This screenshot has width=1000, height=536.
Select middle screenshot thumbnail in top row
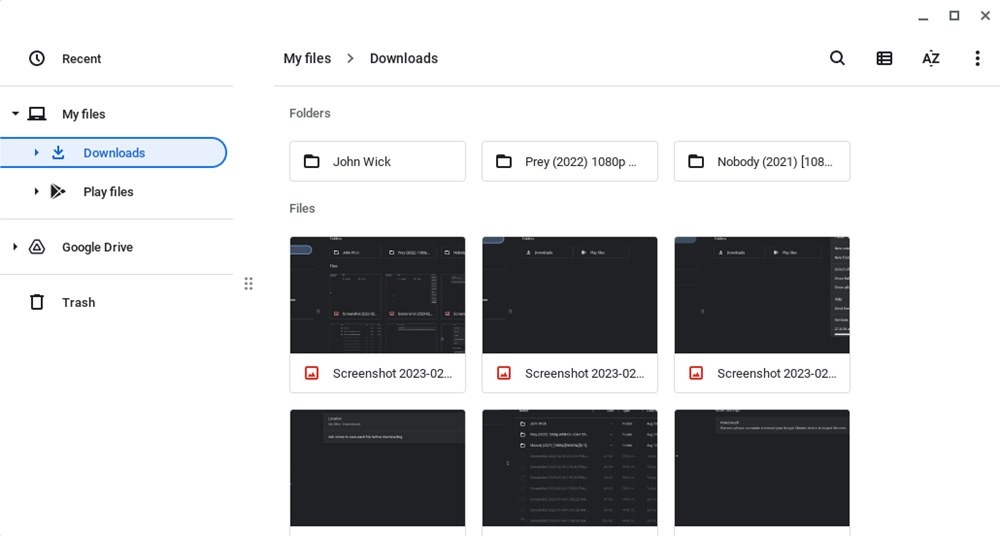click(x=570, y=295)
